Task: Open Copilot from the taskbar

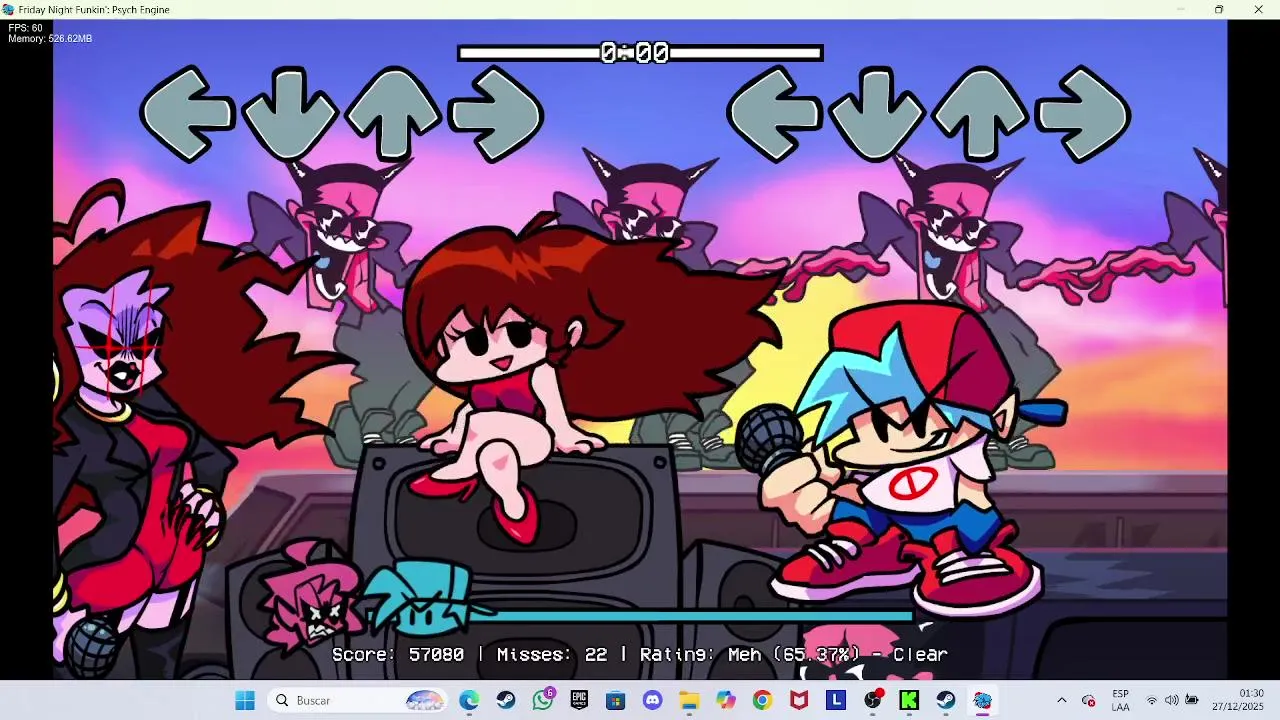Action: [x=726, y=700]
